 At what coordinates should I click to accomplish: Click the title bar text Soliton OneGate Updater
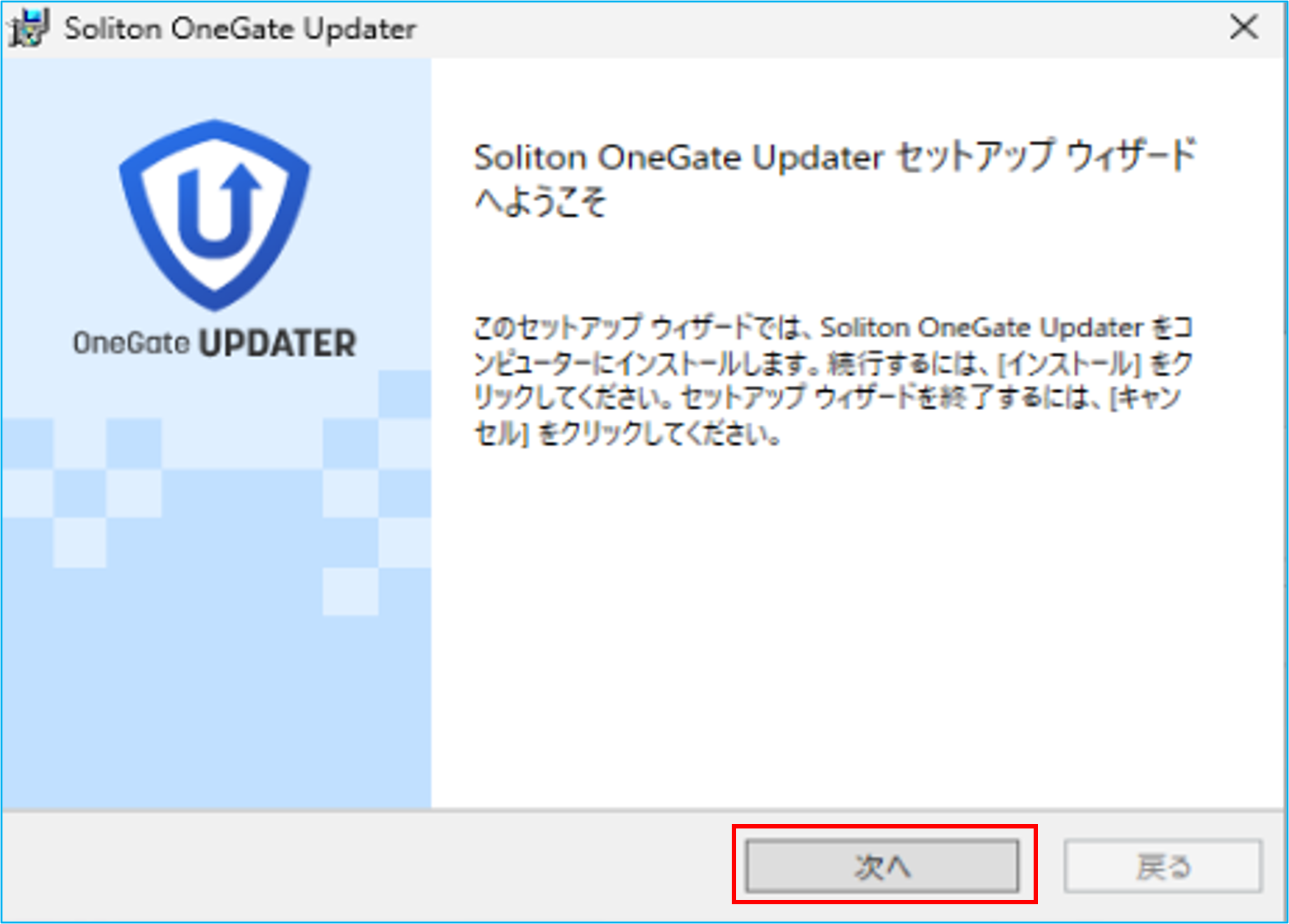click(240, 29)
